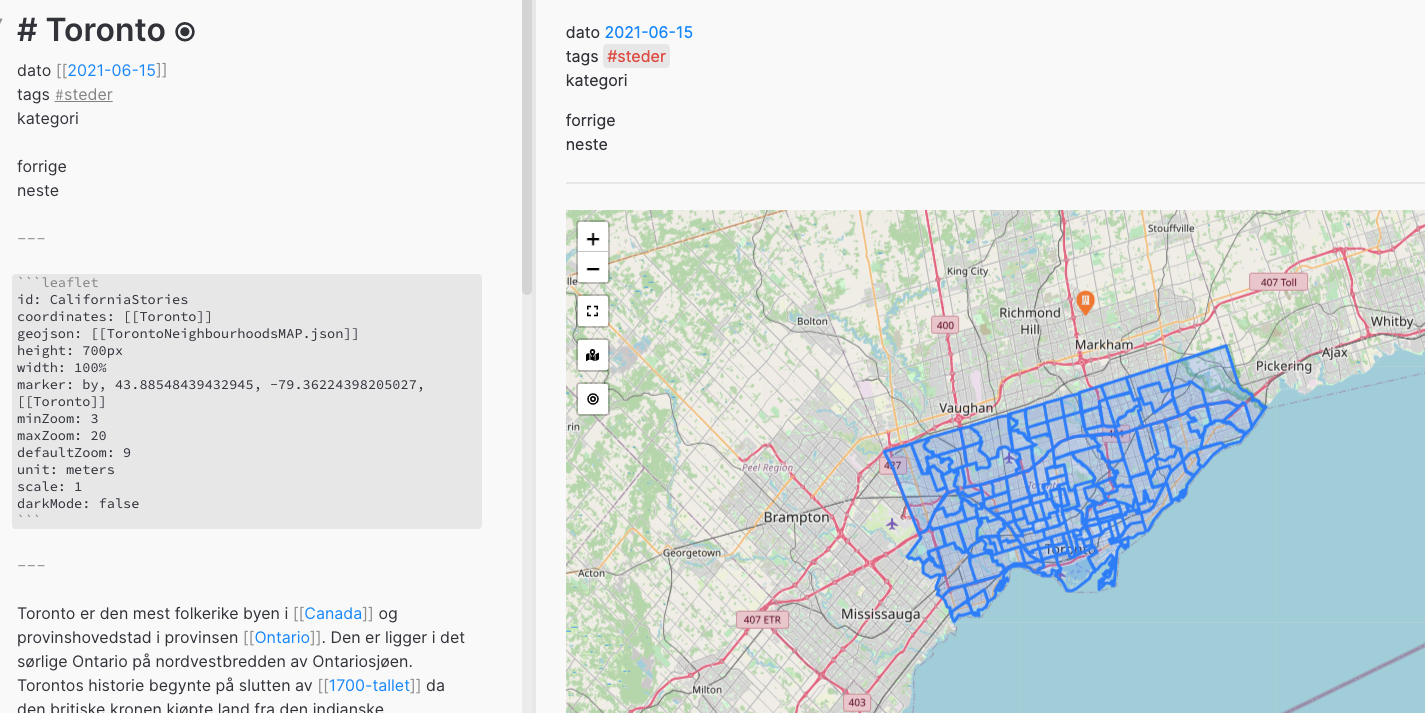Click inside the leaflet code block
Image resolution: width=1425 pixels, height=713 pixels.
pos(247,401)
